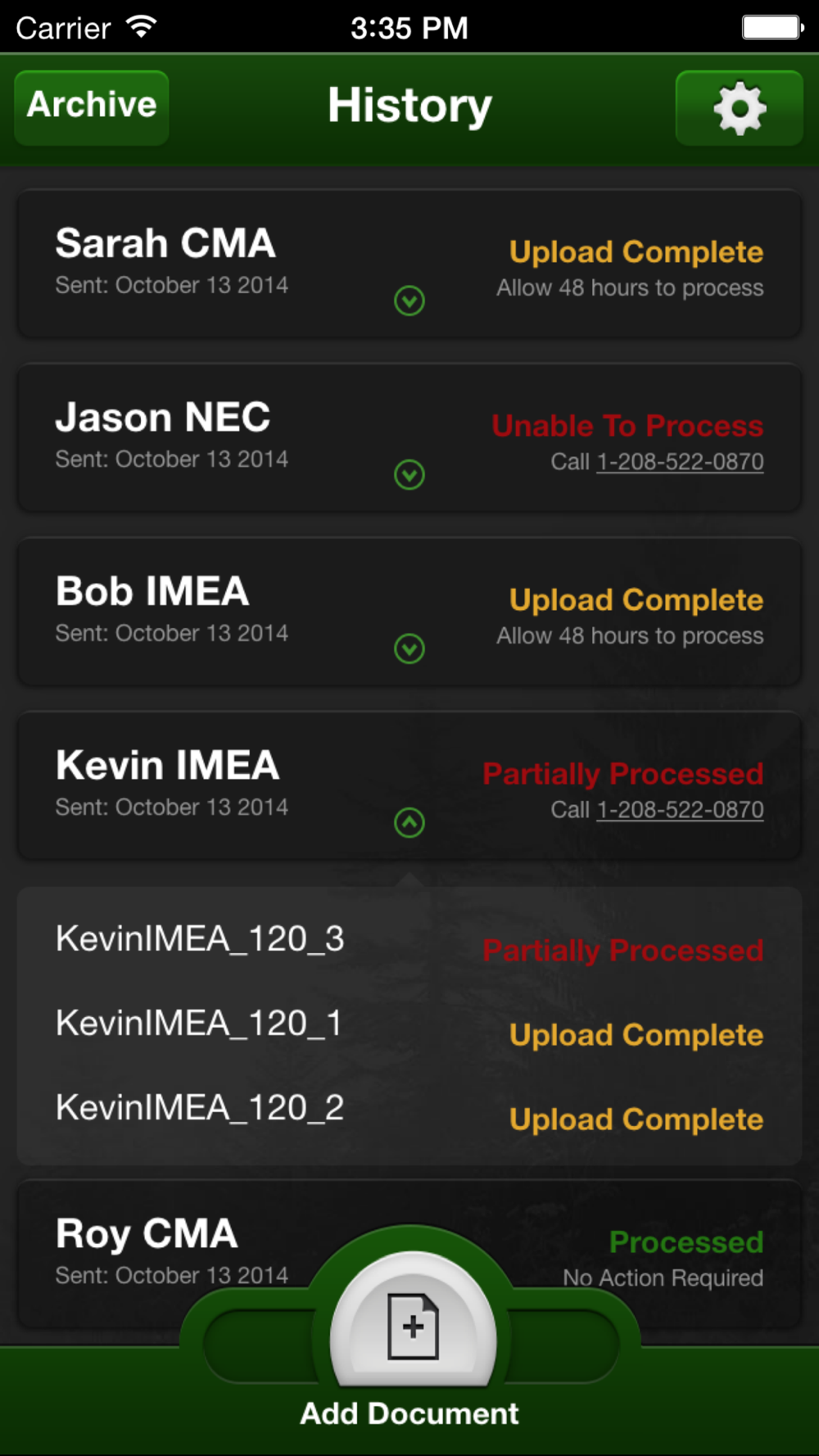The width and height of the screenshot is (819, 1456).
Task: Tap the Bob IMEA entry title
Action: [x=152, y=591]
